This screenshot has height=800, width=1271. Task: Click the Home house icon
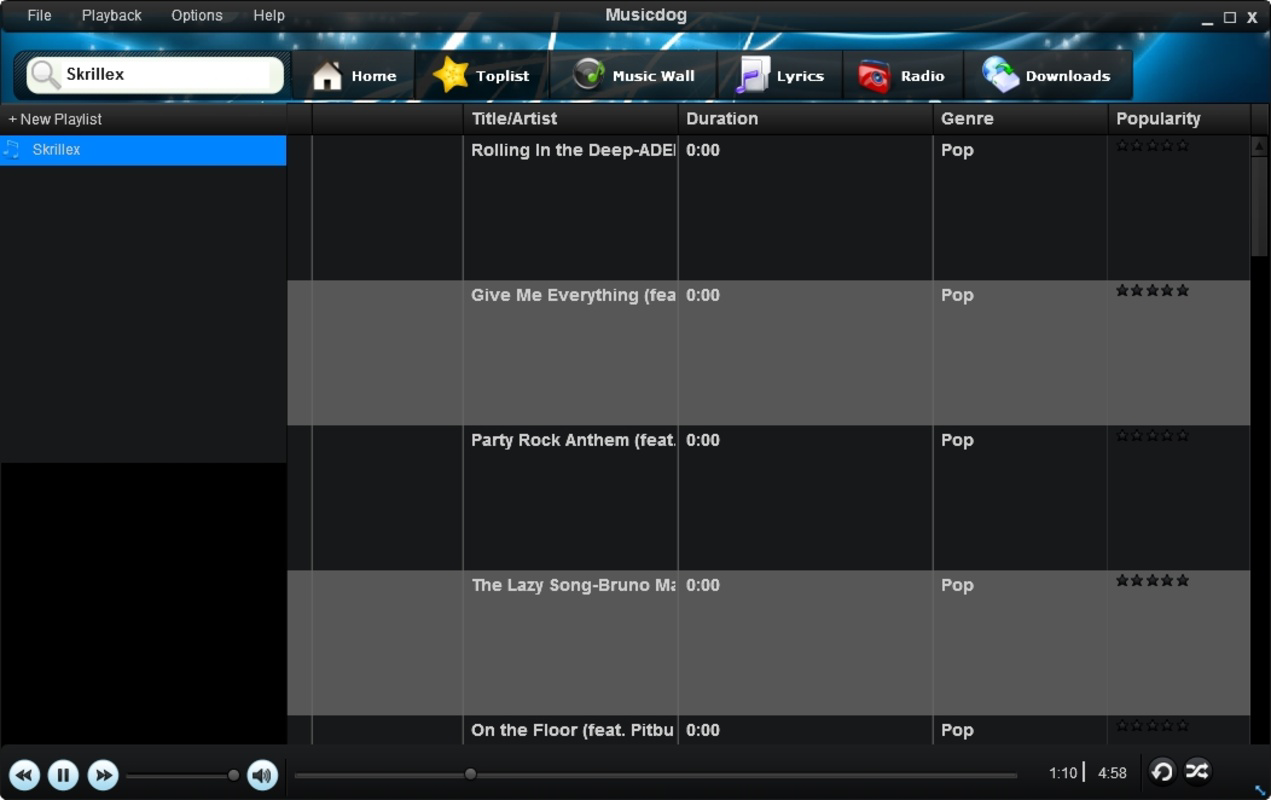click(327, 76)
